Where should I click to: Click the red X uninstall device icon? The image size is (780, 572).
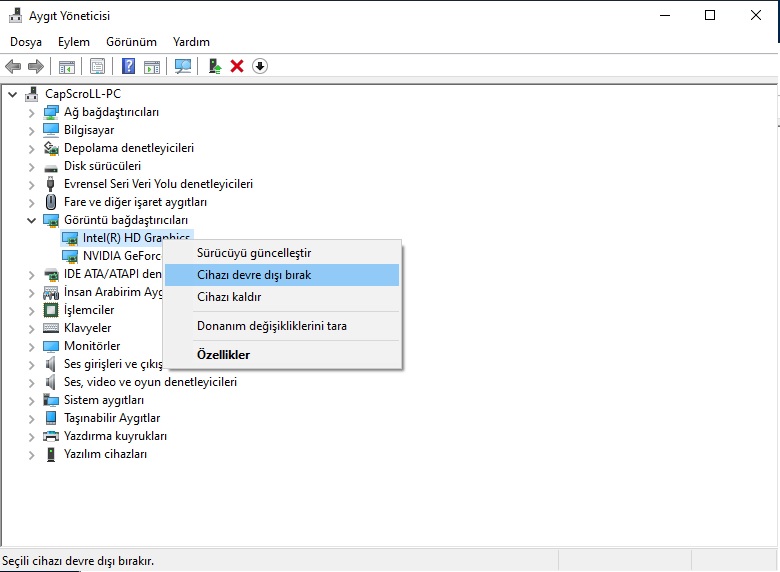[237, 66]
